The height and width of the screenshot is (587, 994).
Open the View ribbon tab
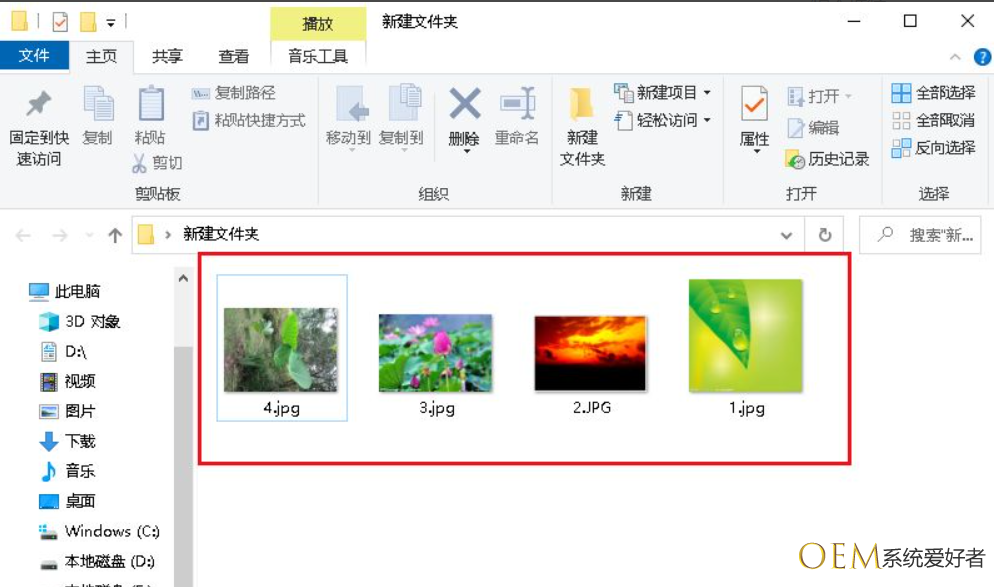(234, 57)
